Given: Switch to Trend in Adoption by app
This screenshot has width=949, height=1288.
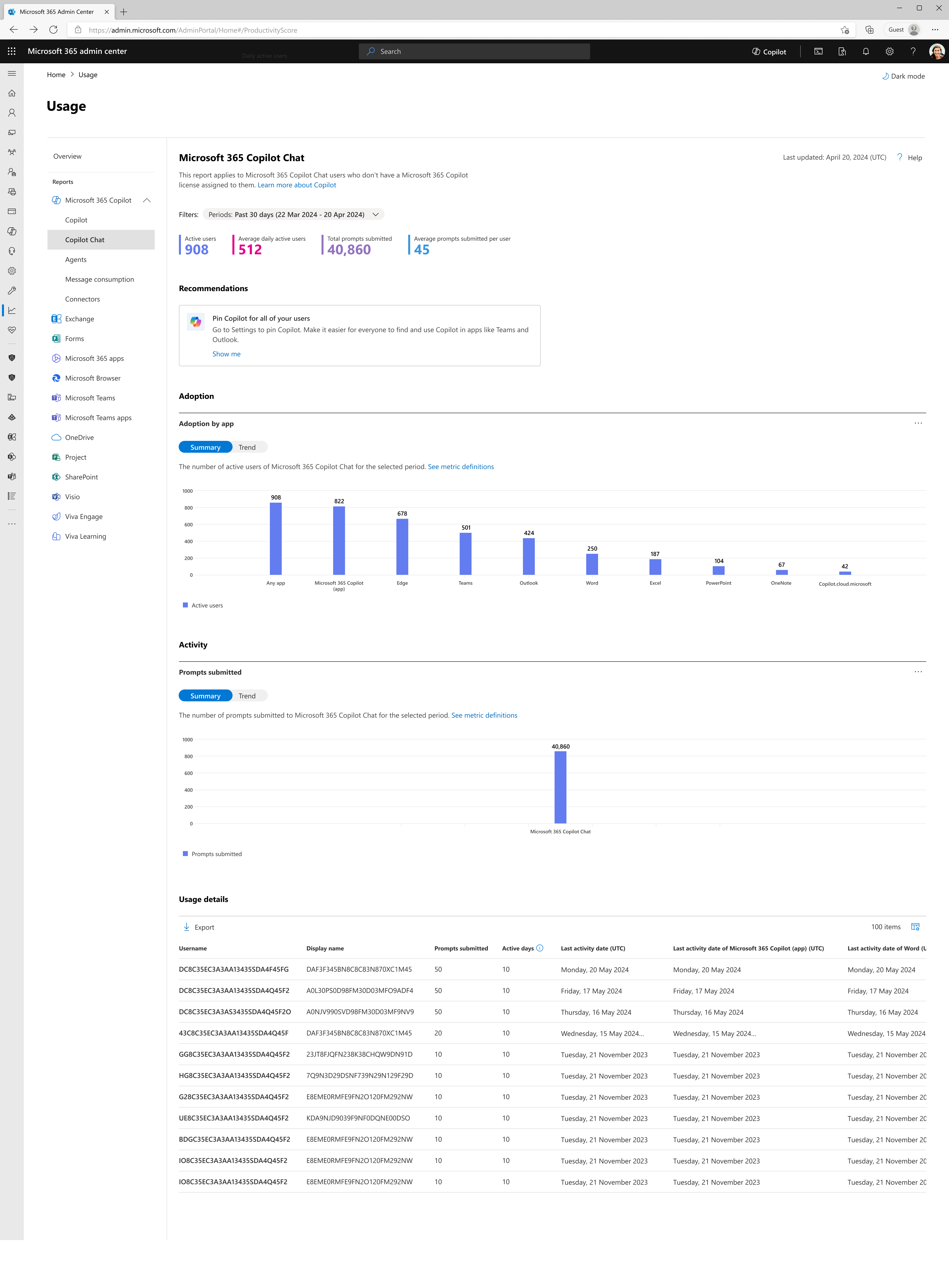Looking at the screenshot, I should coord(247,447).
